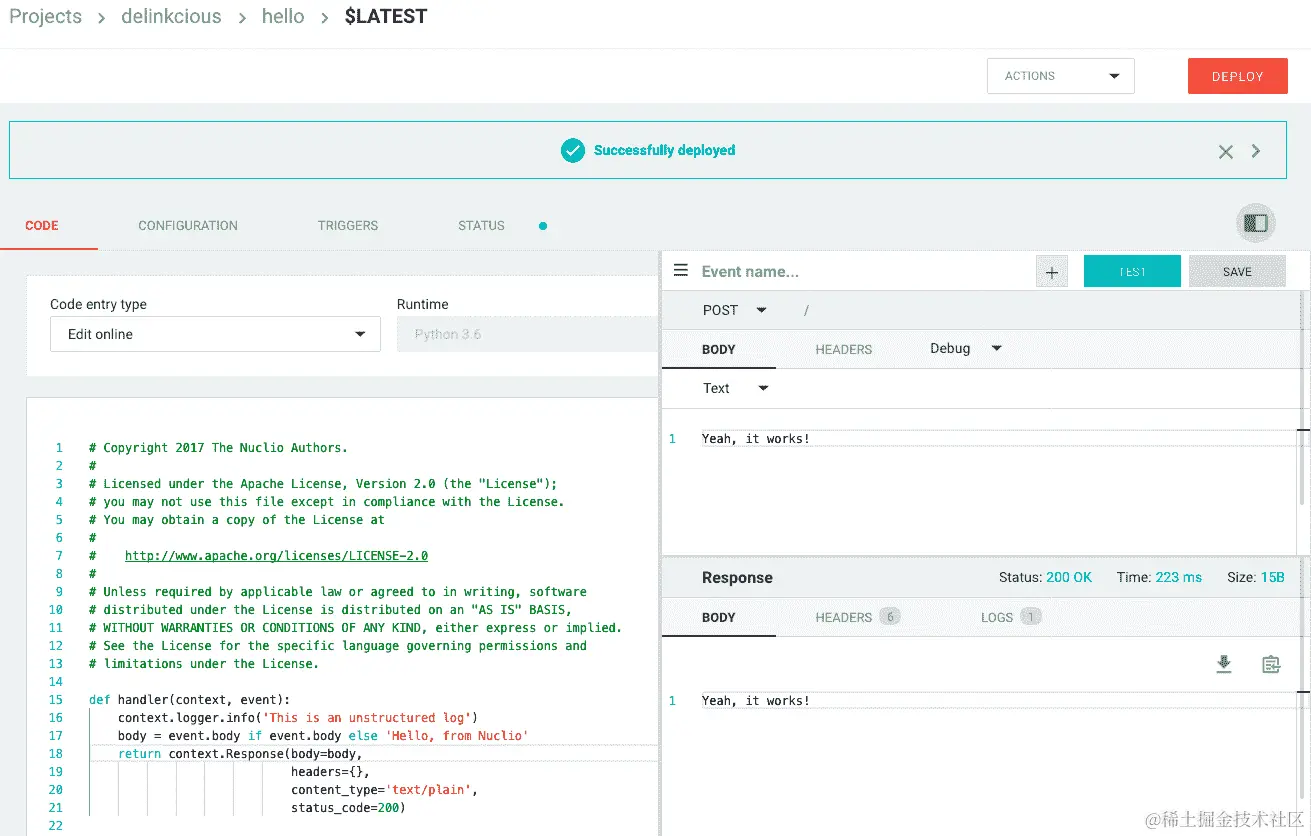Open the ACTIONS dropdown
The height and width of the screenshot is (836, 1311).
1060,76
